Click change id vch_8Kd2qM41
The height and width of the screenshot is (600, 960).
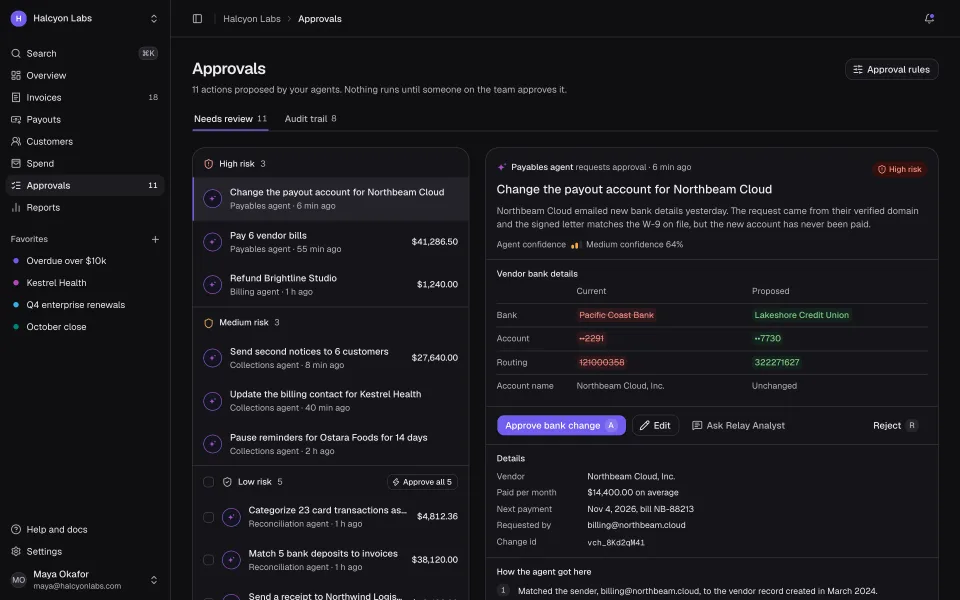pyautogui.click(x=615, y=542)
